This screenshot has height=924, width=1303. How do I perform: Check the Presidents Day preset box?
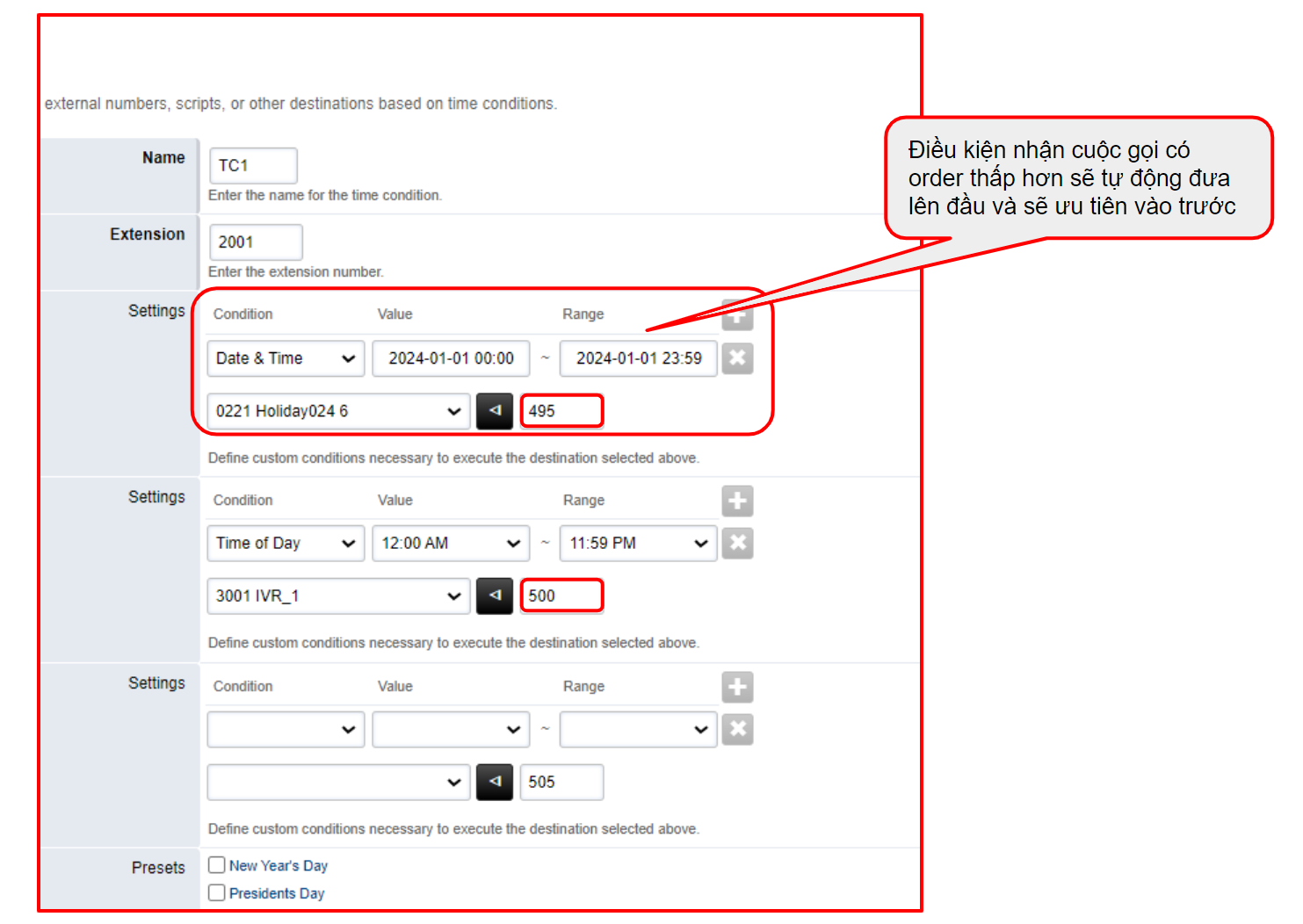(x=217, y=892)
